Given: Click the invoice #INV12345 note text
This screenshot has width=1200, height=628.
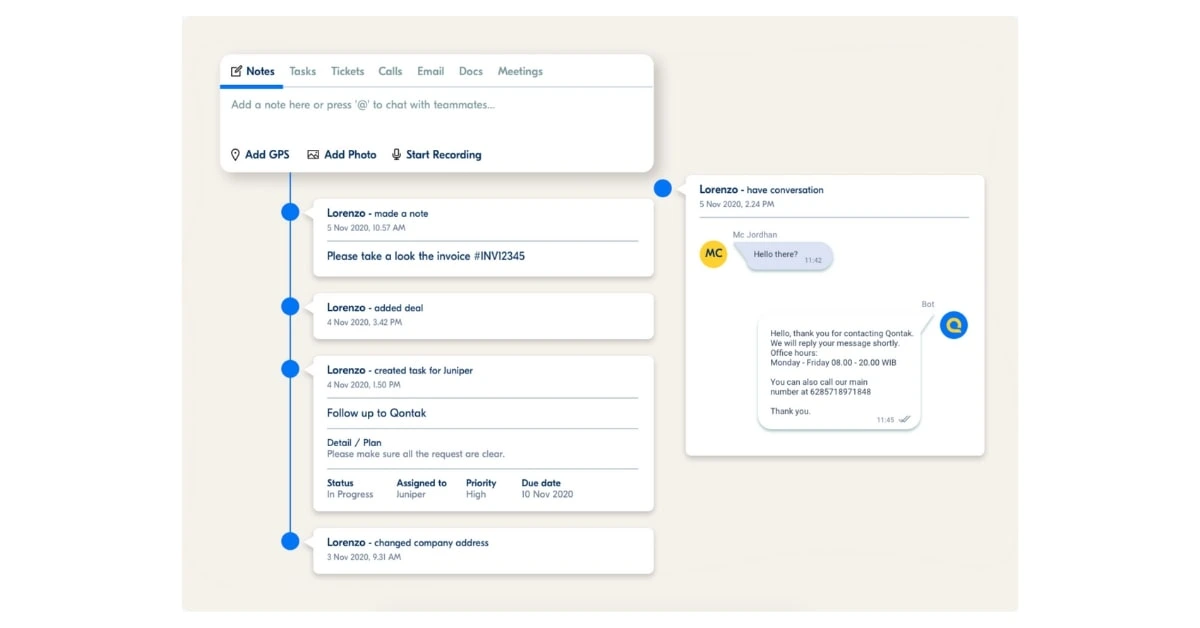Looking at the screenshot, I should pos(426,256).
